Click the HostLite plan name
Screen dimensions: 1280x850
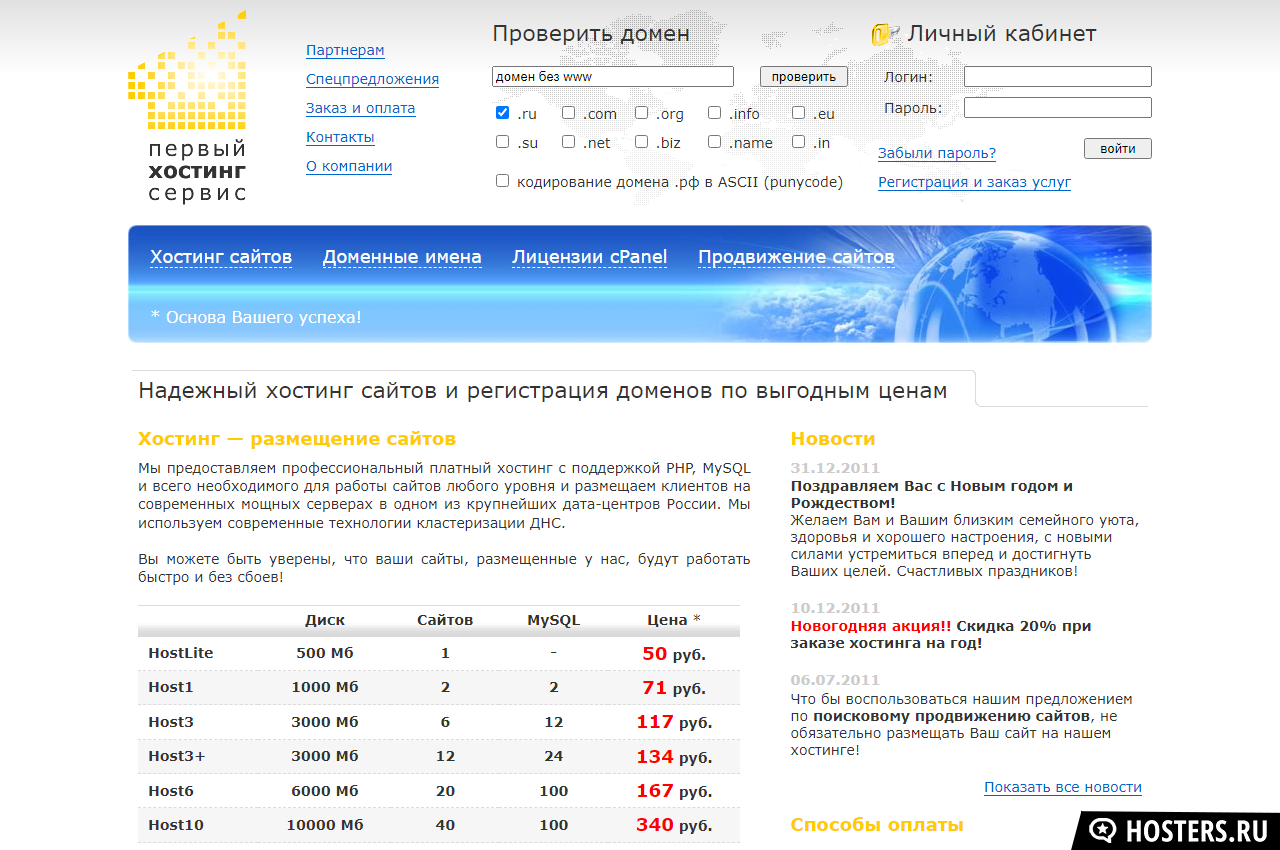point(181,653)
